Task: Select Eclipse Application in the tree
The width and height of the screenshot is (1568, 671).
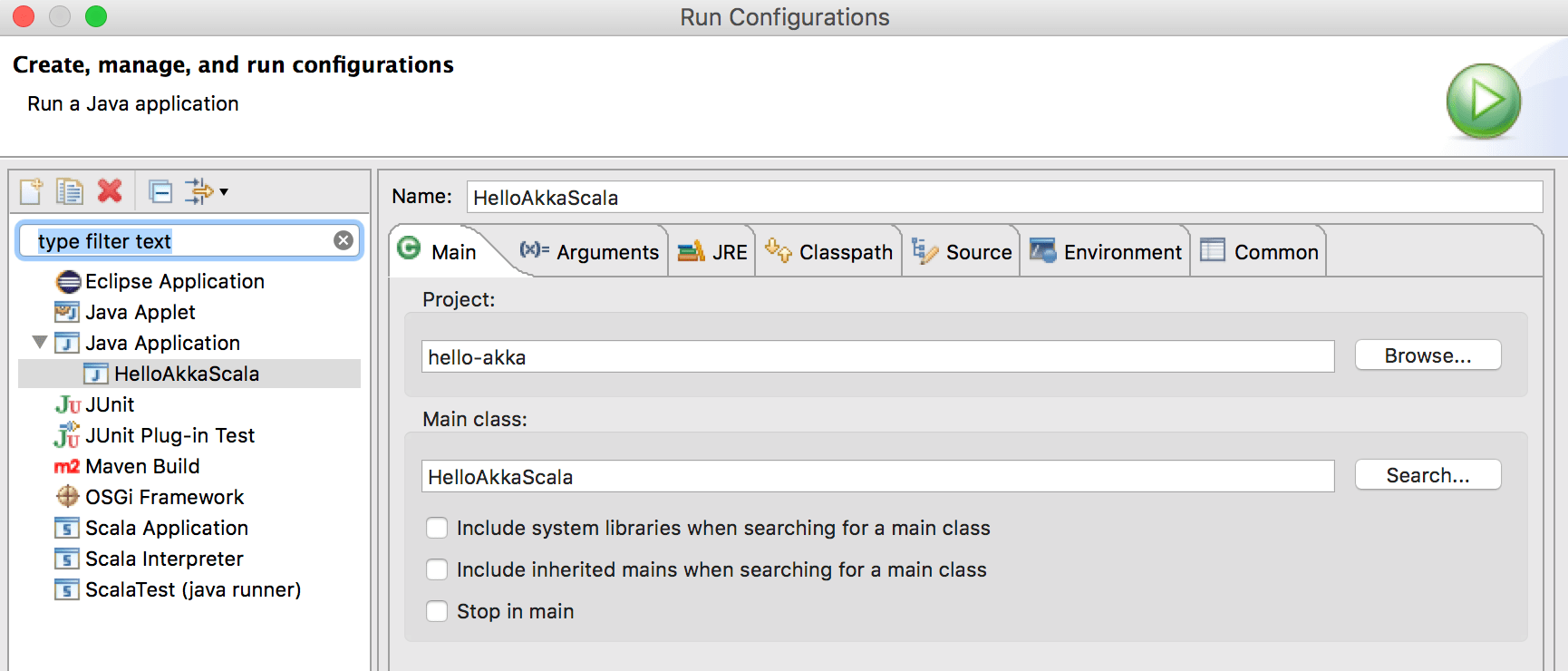Action: coord(174,281)
